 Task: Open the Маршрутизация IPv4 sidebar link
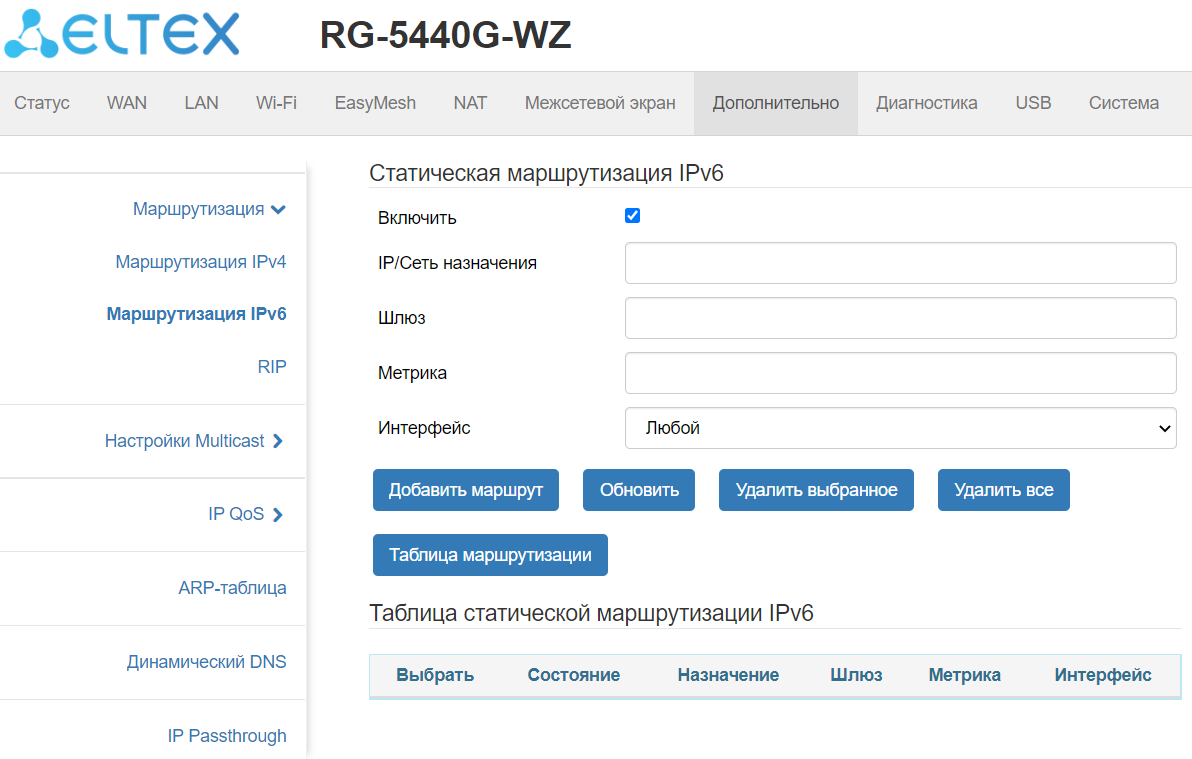(201, 262)
